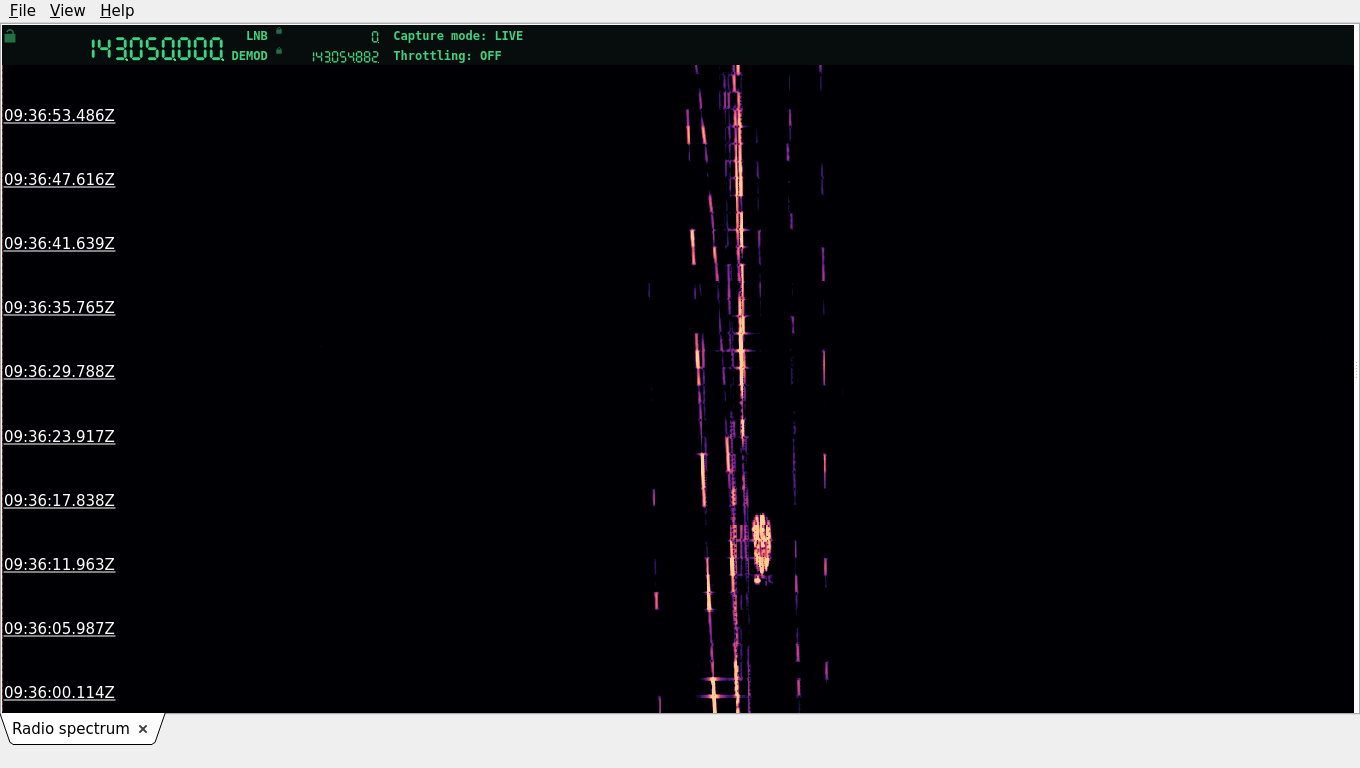Select the 09:36:29.788Z timestamp
This screenshot has width=1360, height=768.
pyautogui.click(x=60, y=372)
